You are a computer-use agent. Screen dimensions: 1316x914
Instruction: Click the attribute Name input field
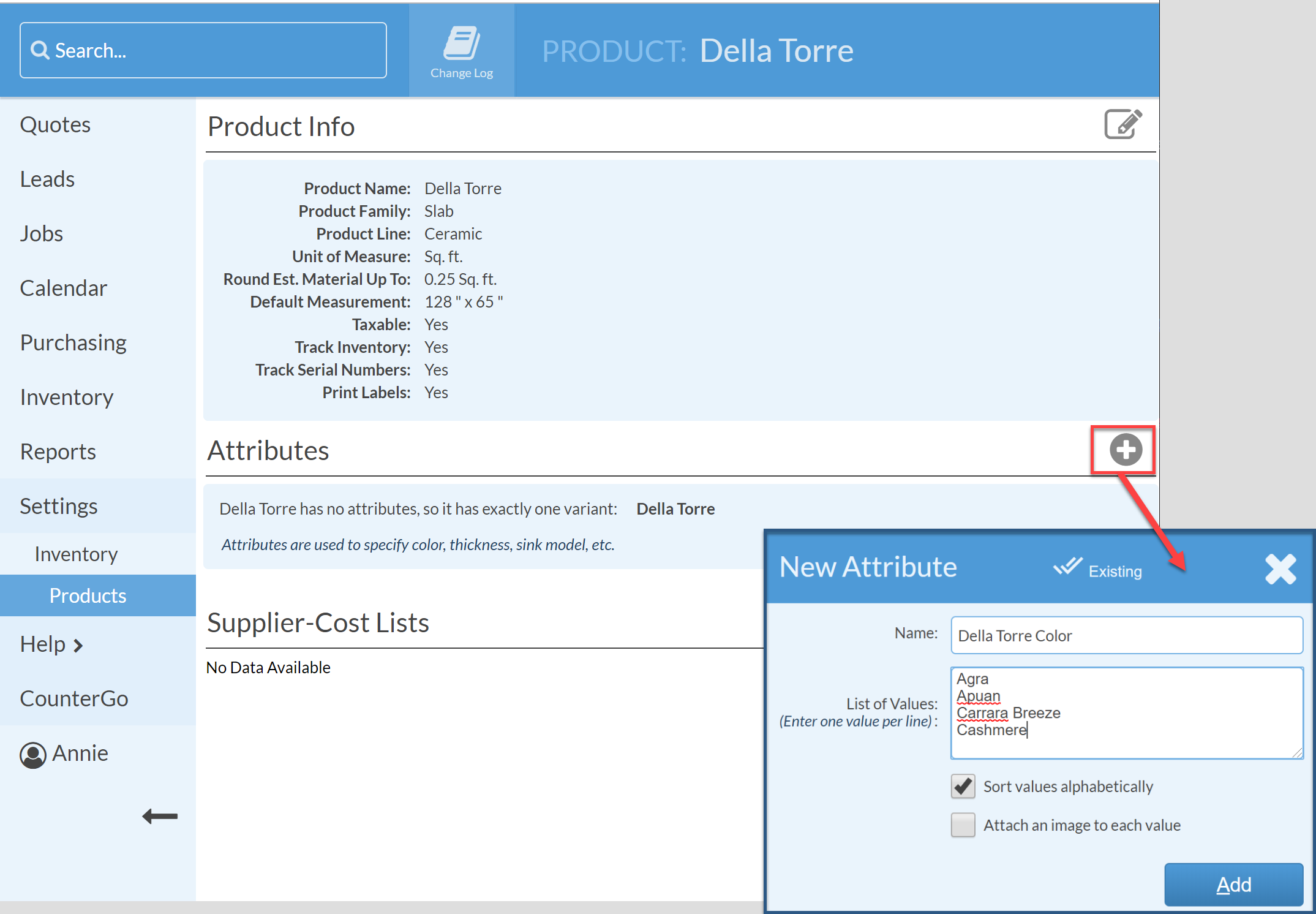click(x=1126, y=636)
